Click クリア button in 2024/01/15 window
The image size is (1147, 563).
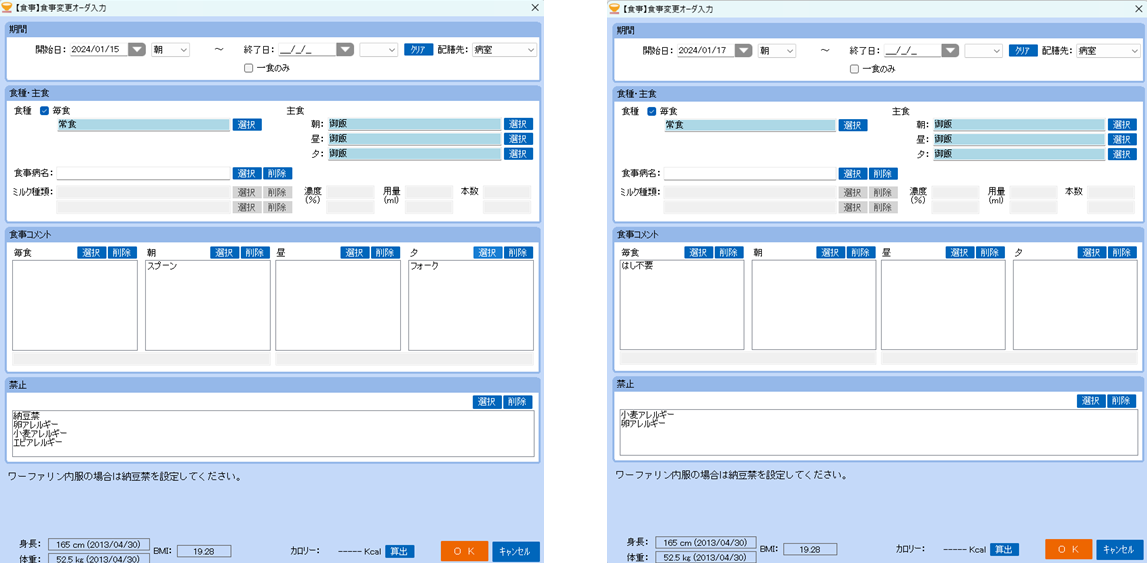click(418, 50)
